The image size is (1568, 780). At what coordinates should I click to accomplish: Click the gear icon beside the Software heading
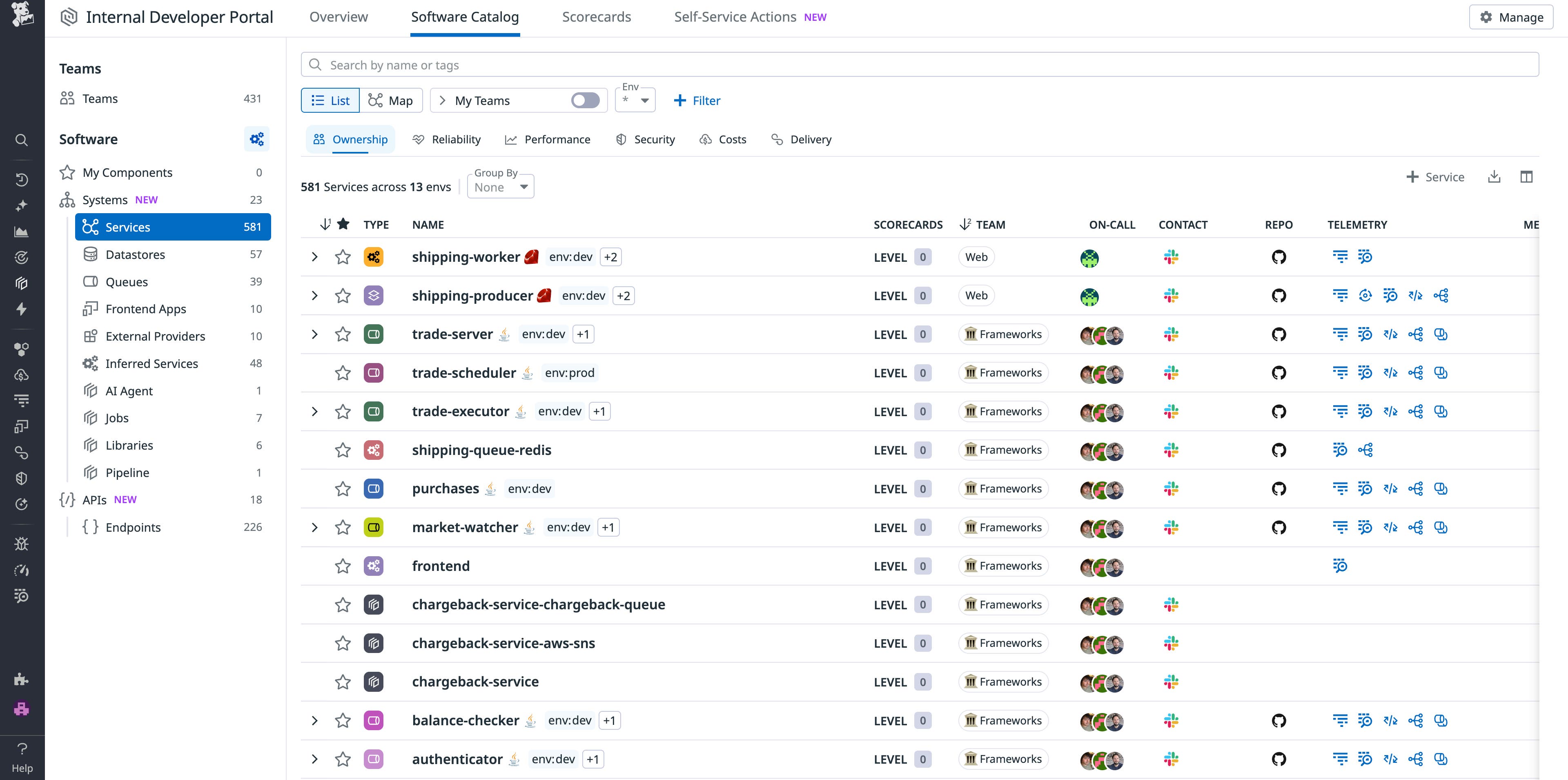[256, 139]
